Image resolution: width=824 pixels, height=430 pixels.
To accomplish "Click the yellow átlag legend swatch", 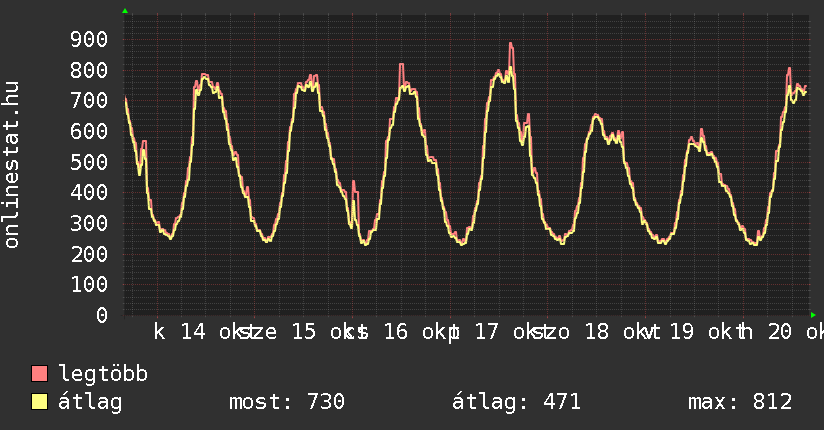I will click(x=40, y=402).
